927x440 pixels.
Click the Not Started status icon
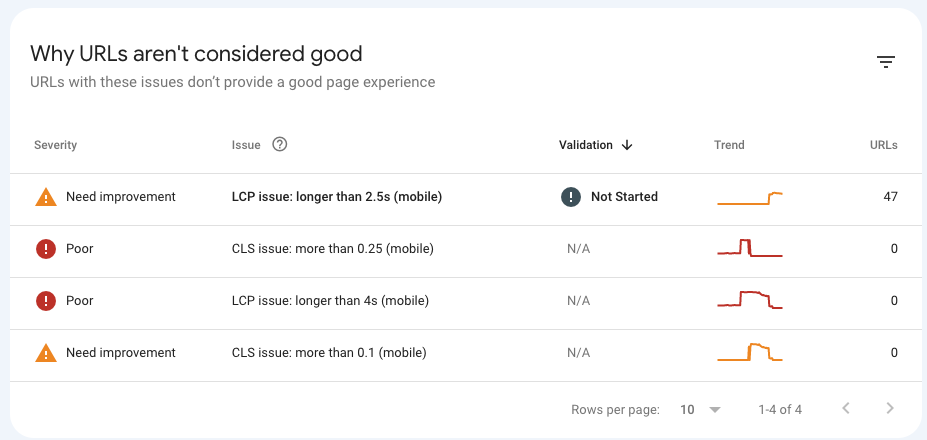(x=571, y=197)
